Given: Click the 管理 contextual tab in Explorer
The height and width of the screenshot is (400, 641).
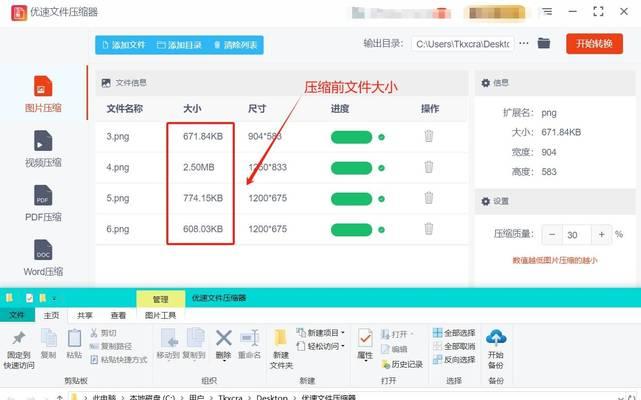Looking at the screenshot, I should coord(160,299).
